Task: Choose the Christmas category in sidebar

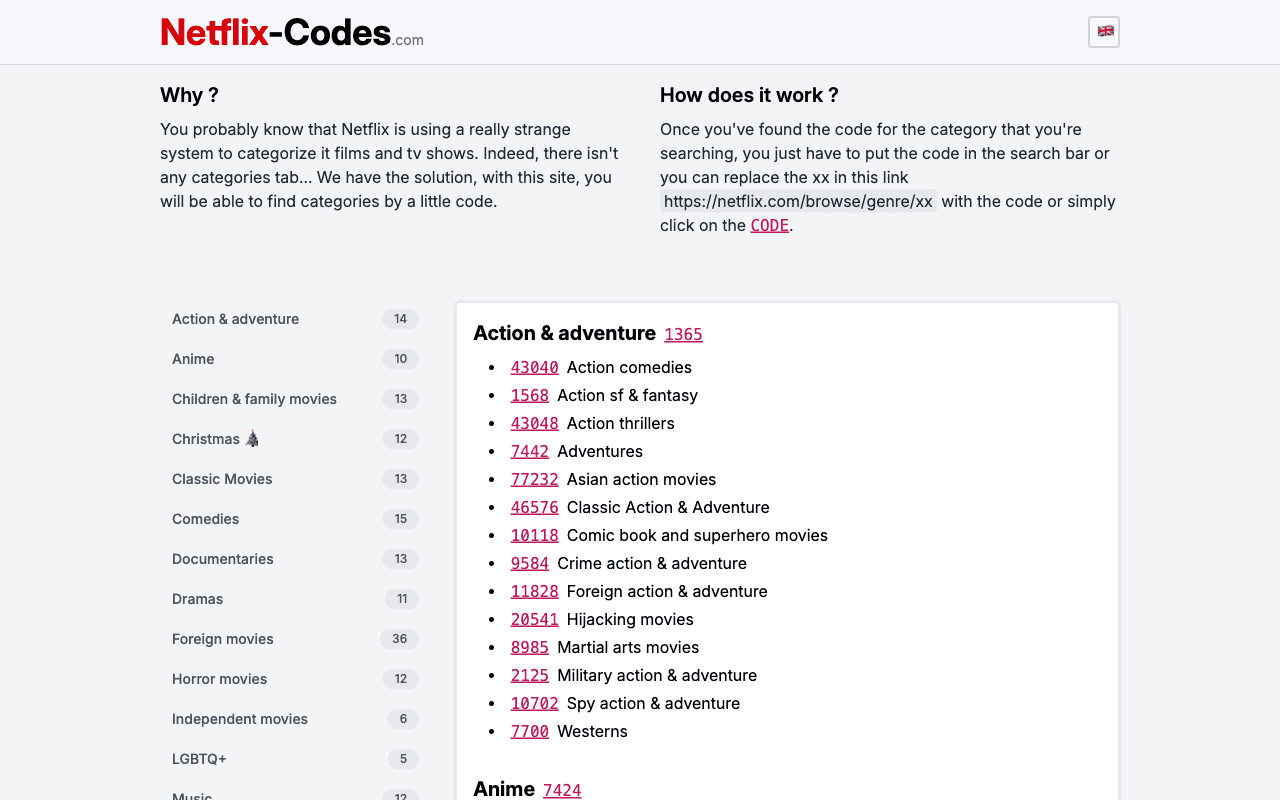Action: 295,439
